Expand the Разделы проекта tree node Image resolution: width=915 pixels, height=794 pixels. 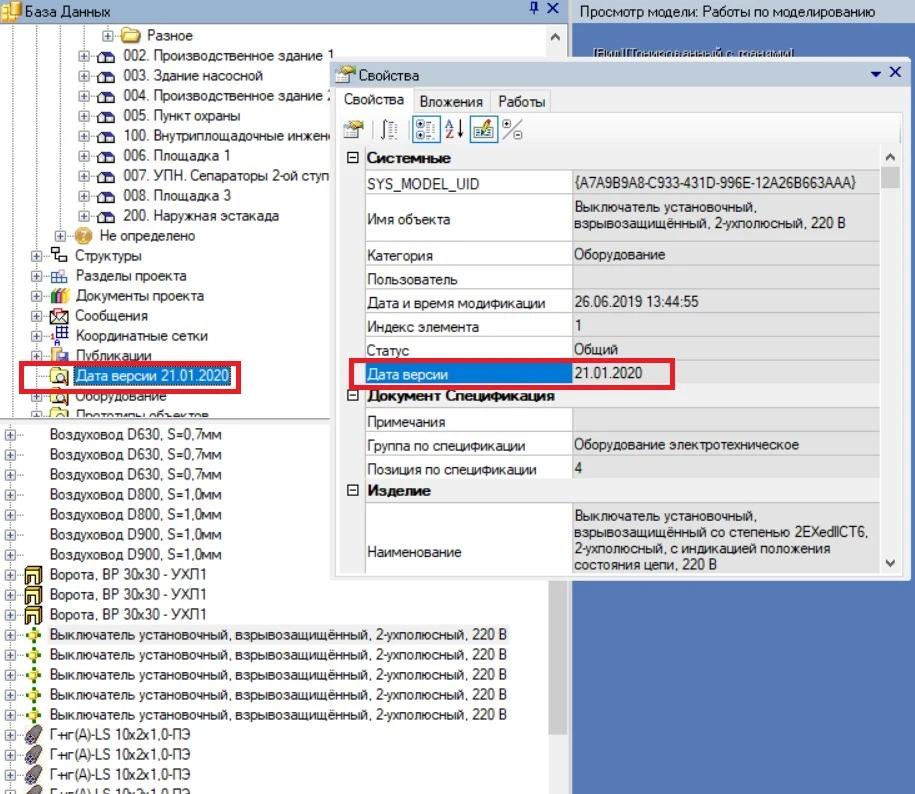click(x=37, y=276)
